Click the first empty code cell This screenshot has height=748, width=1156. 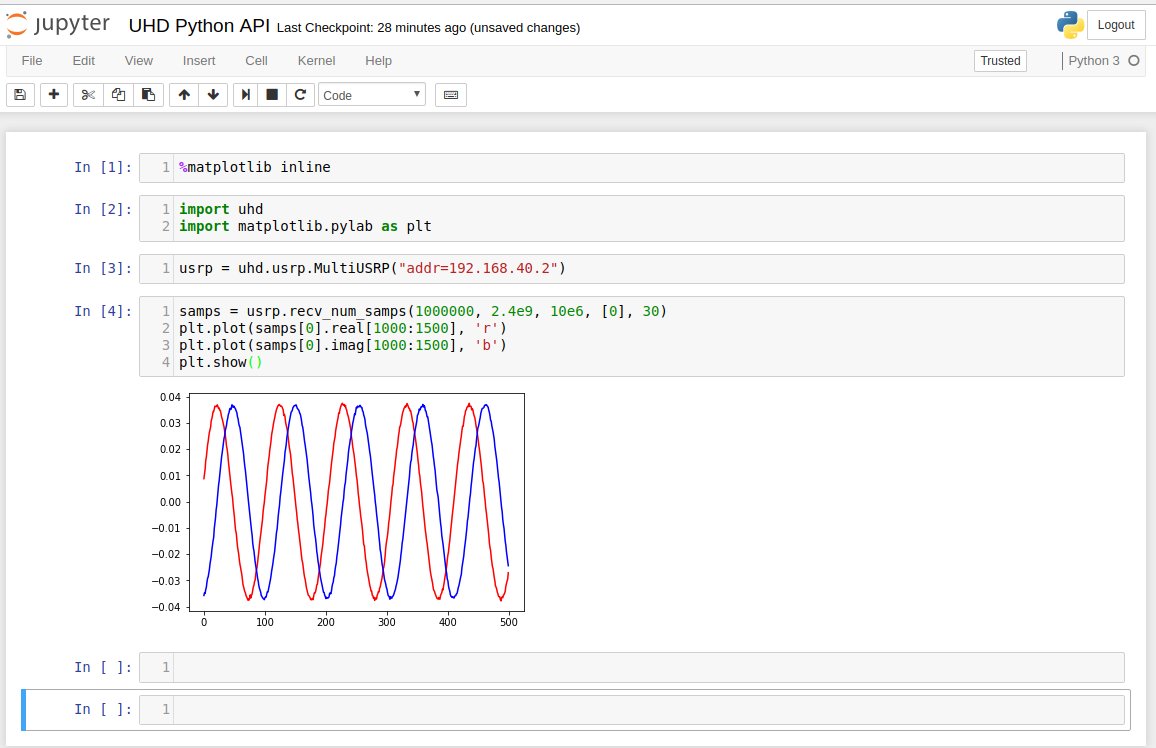tap(631, 667)
